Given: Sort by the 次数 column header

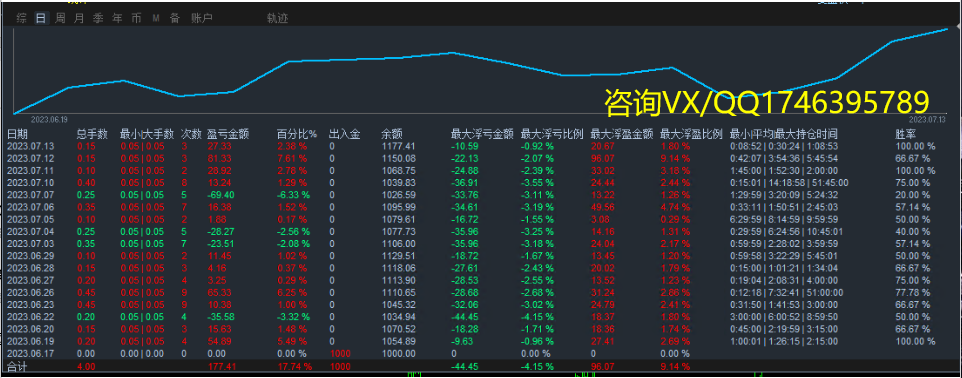Looking at the screenshot, I should 191,134.
